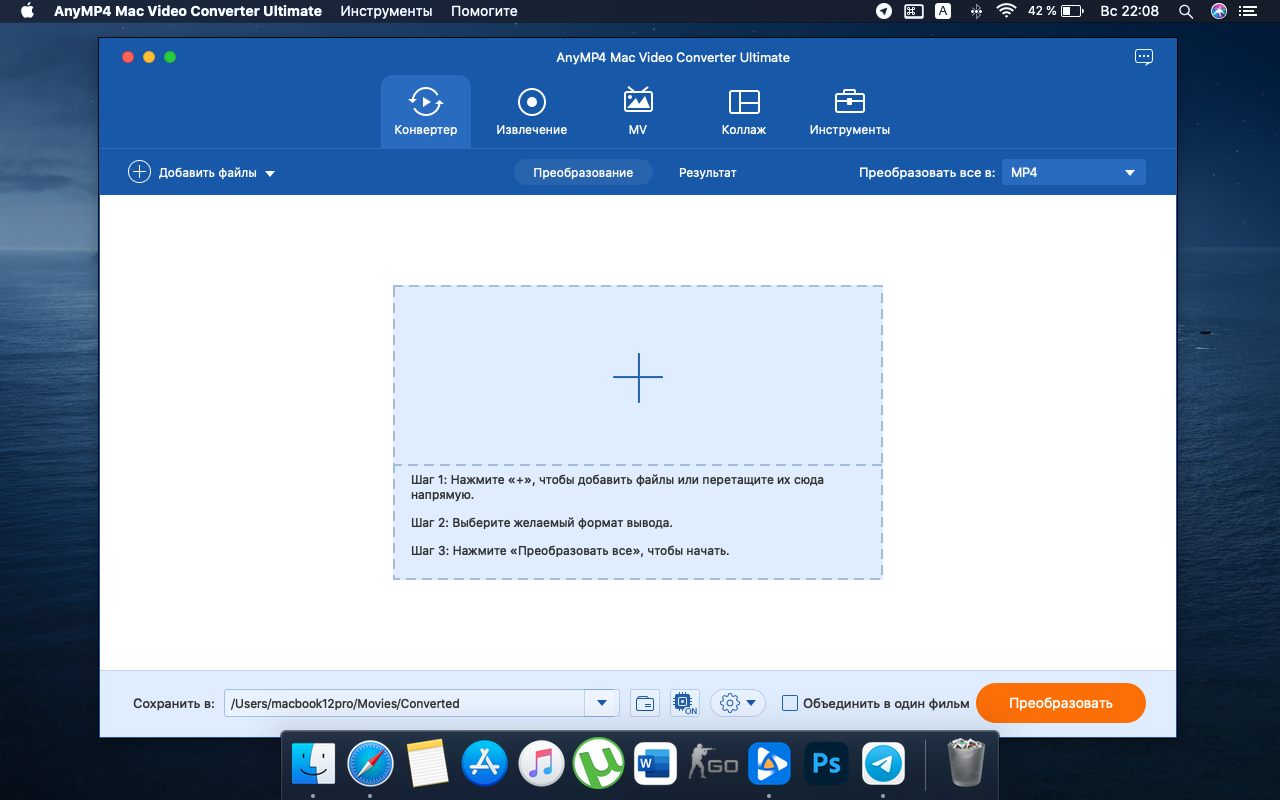
Task: Open App Store in the Dock
Action: point(484,765)
